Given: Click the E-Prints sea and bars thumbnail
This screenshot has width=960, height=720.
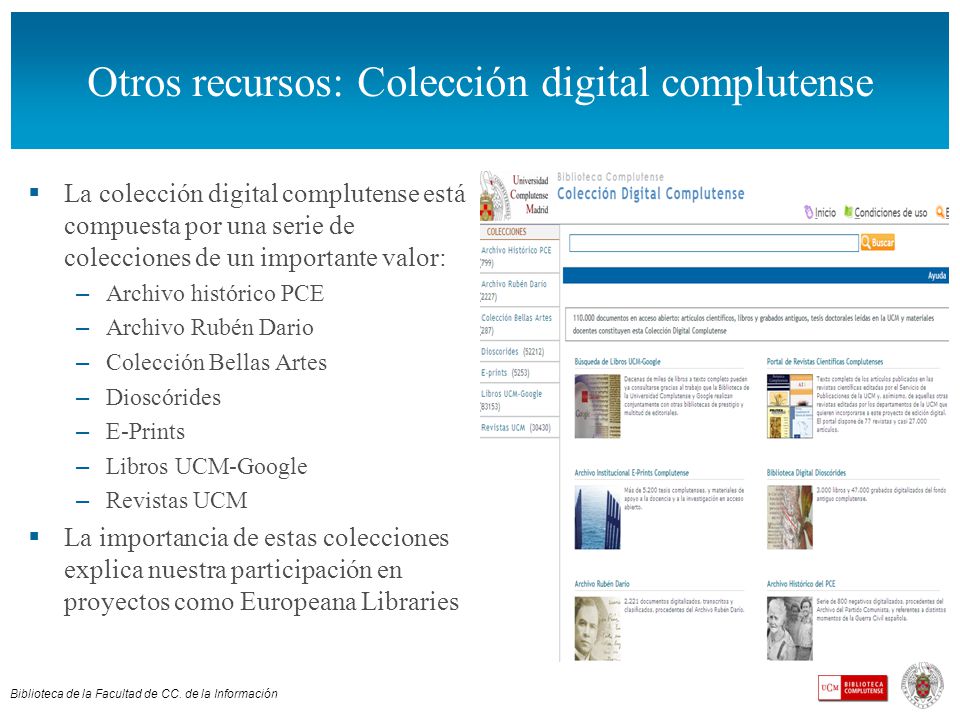Looking at the screenshot, I should pos(598,517).
